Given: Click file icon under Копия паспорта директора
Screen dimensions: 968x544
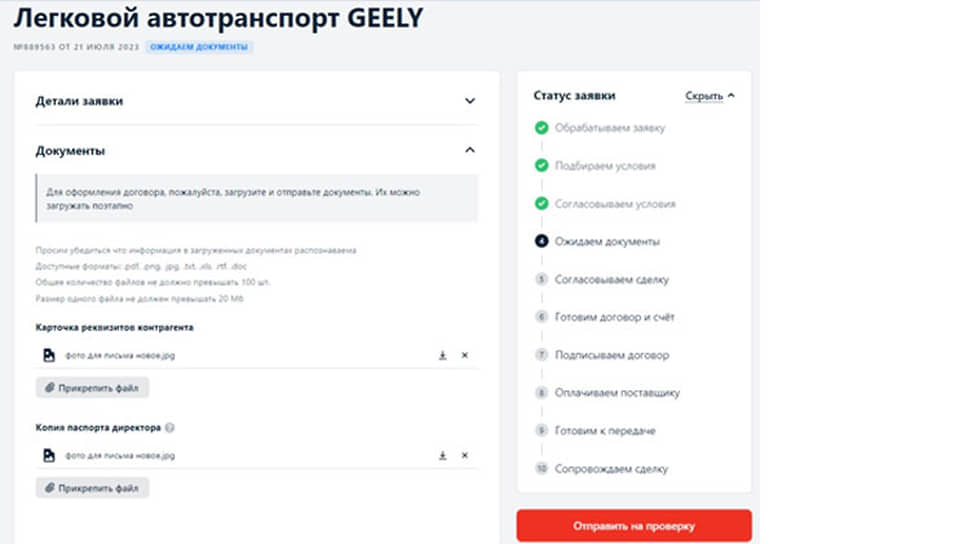Looking at the screenshot, I should (x=49, y=455).
